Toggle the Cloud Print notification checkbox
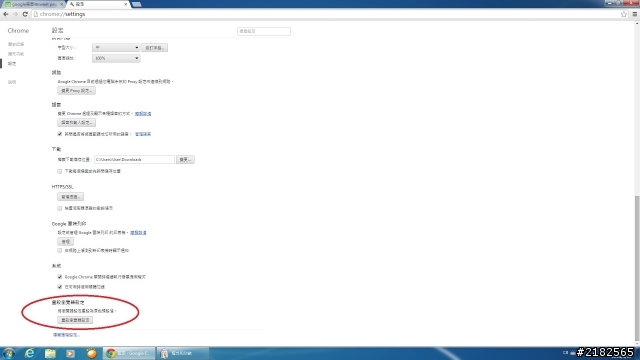Viewport: 640px width, 360px height. [60, 251]
